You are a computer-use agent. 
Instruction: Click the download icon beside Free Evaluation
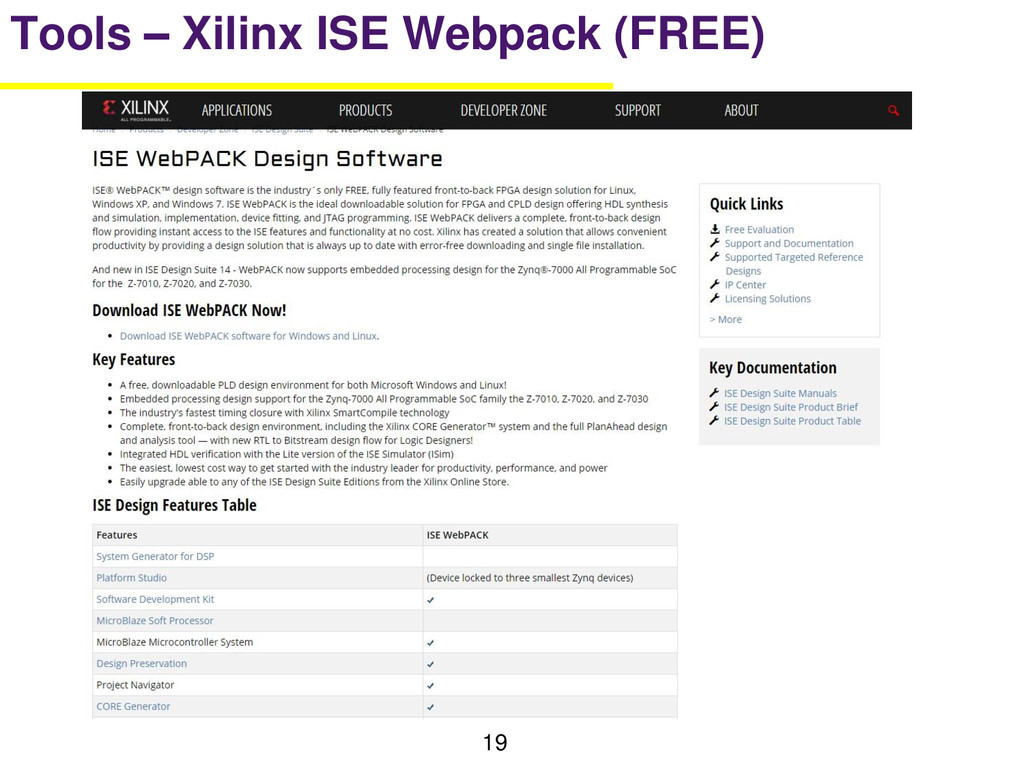tap(715, 229)
